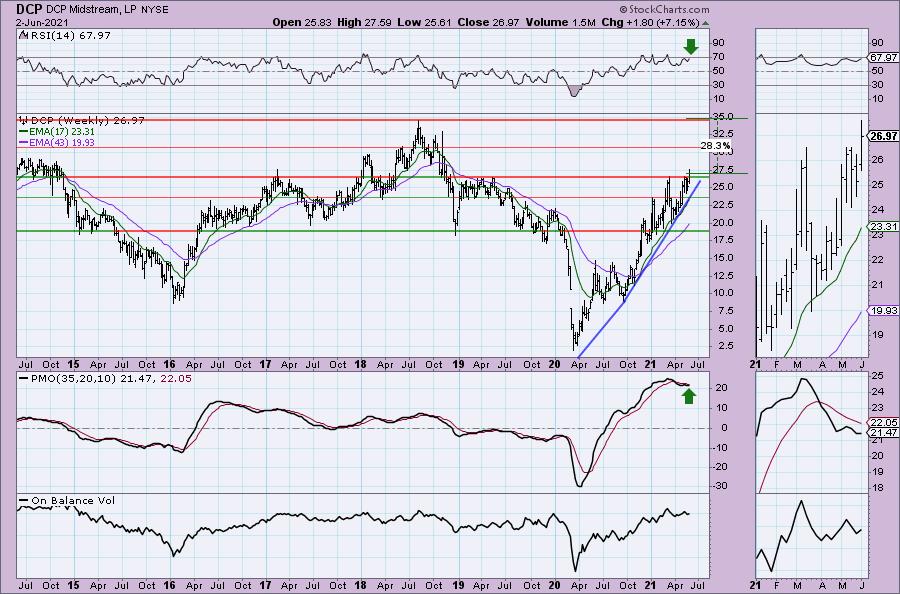Click the bold DCP ticker symbol in the header
900x594 pixels.
point(29,9)
